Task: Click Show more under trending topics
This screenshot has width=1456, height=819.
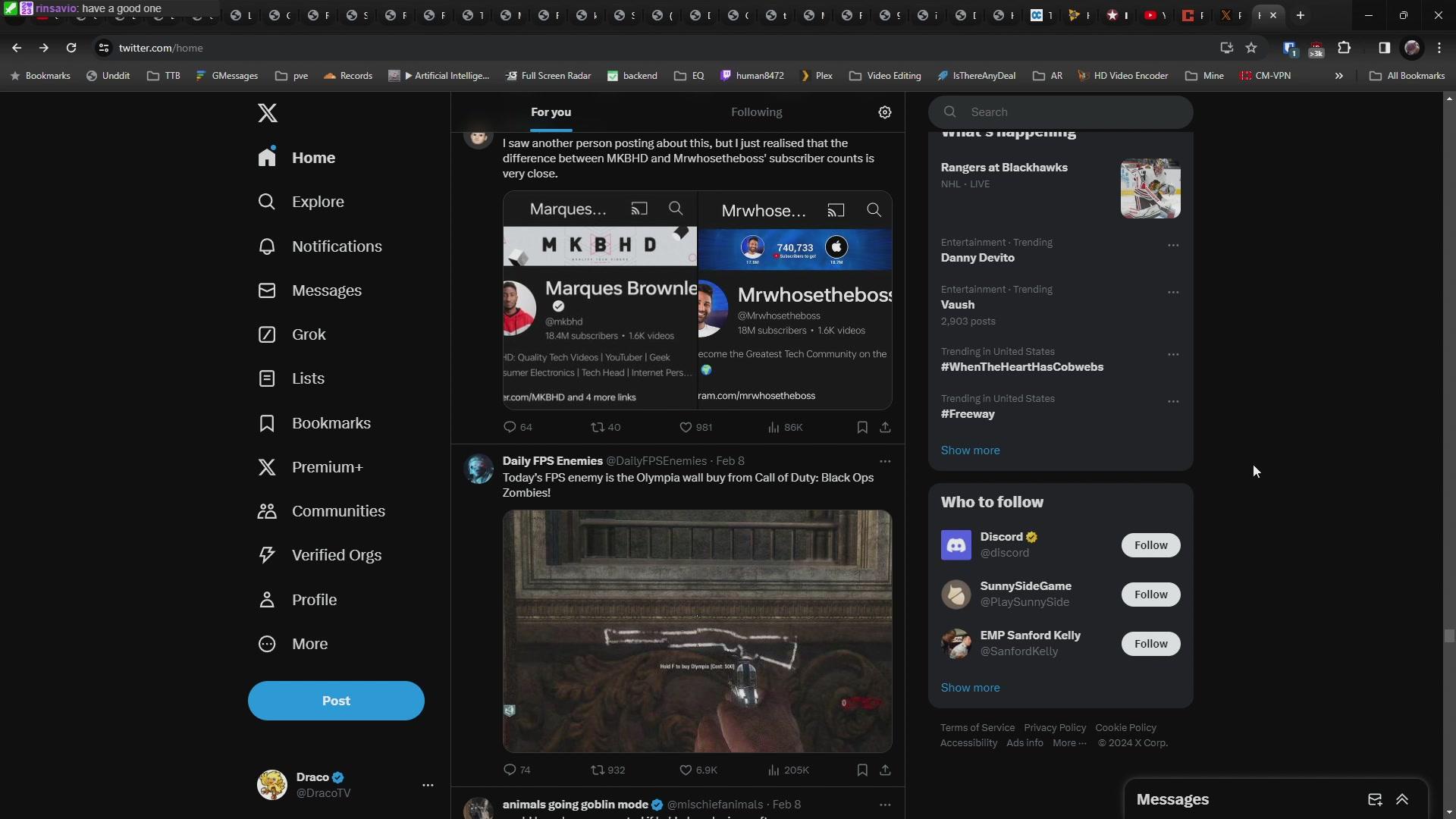Action: (970, 450)
